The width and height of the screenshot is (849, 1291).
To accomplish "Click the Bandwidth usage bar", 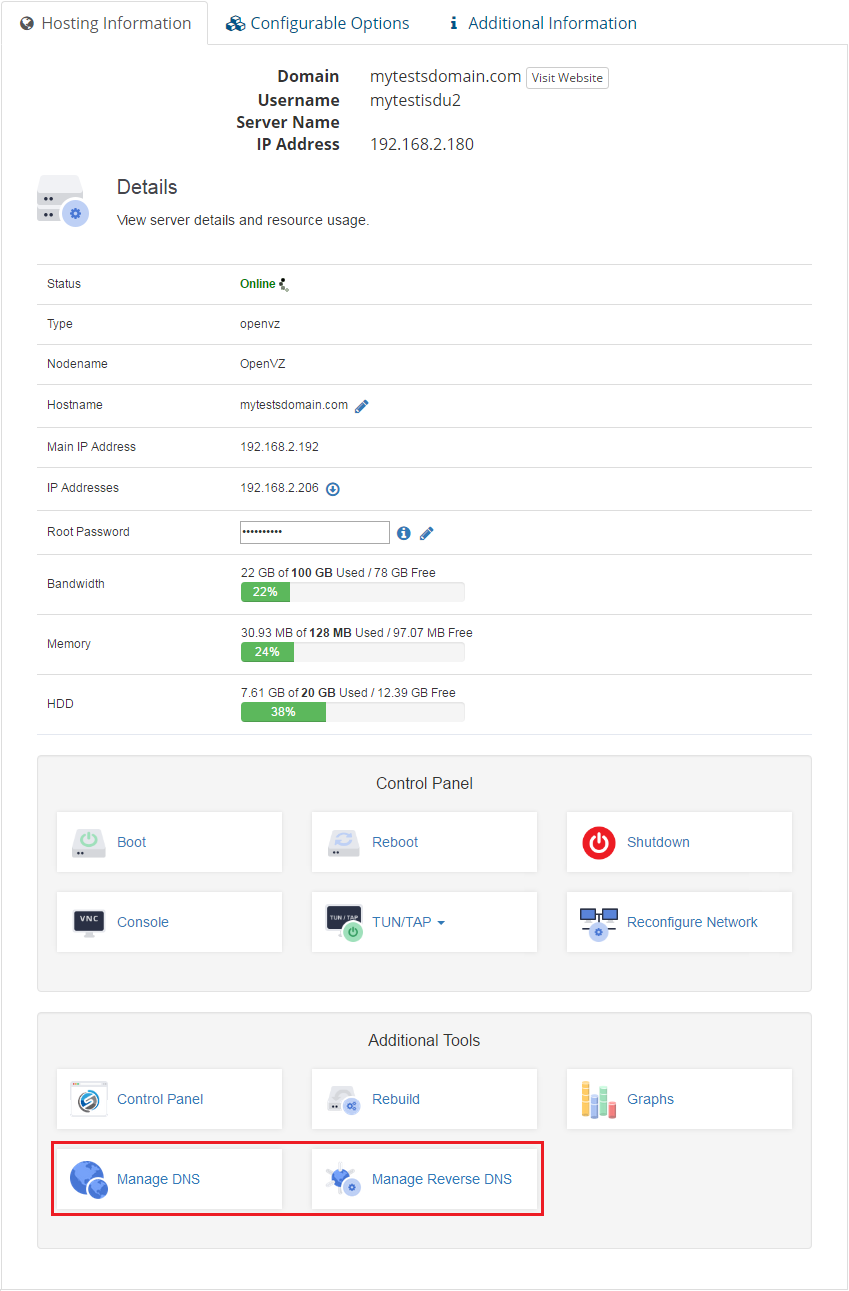I will click(x=352, y=592).
